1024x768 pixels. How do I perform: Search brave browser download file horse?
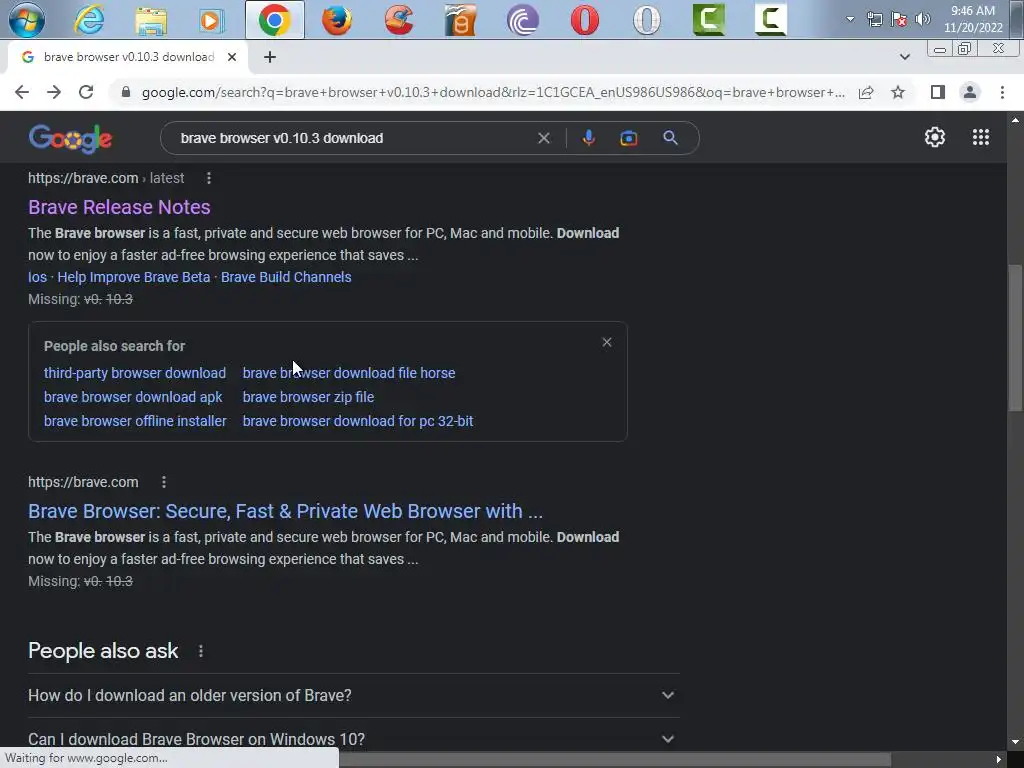[349, 373]
